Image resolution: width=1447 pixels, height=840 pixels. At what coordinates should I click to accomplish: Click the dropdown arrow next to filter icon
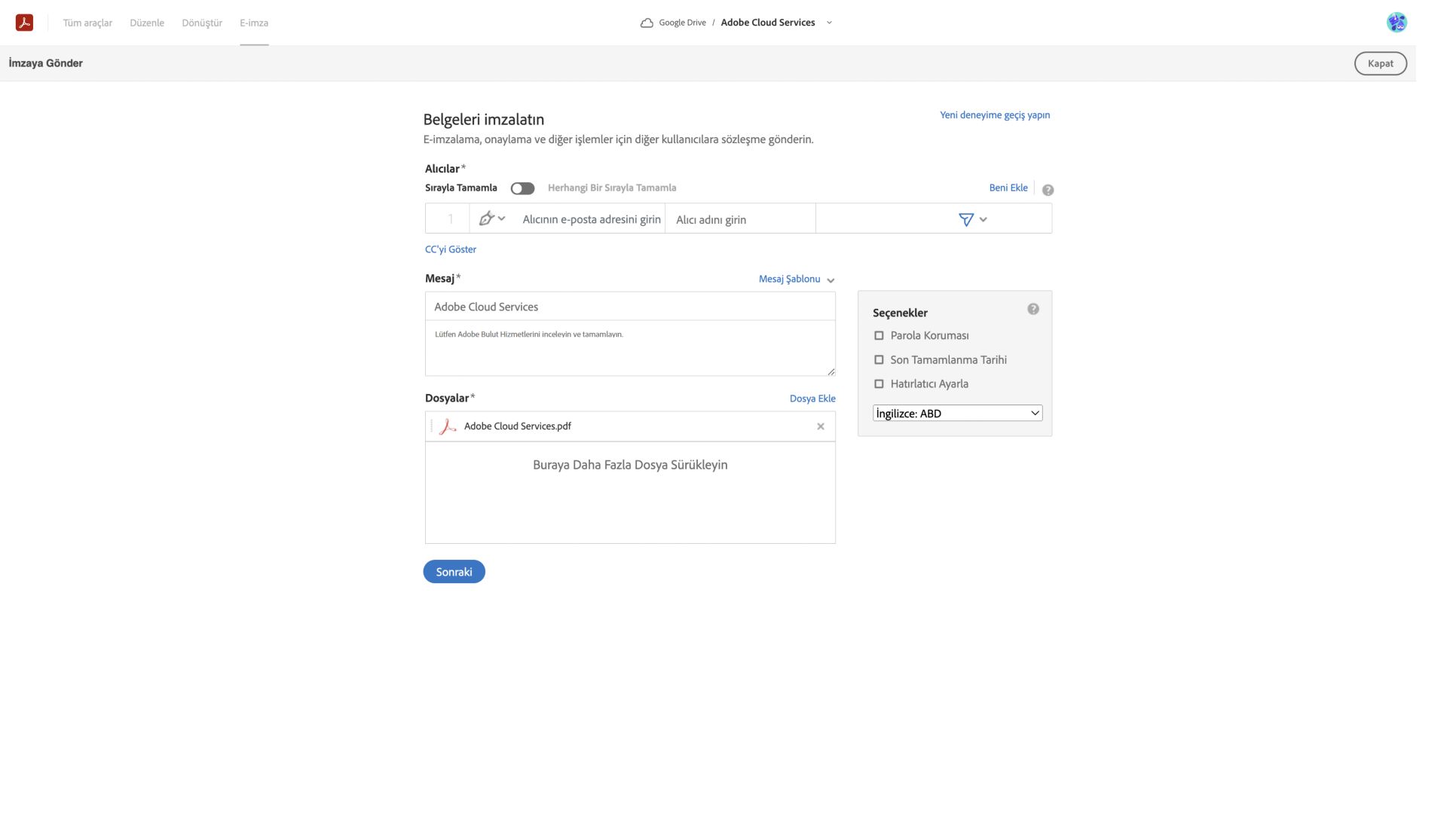pyautogui.click(x=983, y=218)
